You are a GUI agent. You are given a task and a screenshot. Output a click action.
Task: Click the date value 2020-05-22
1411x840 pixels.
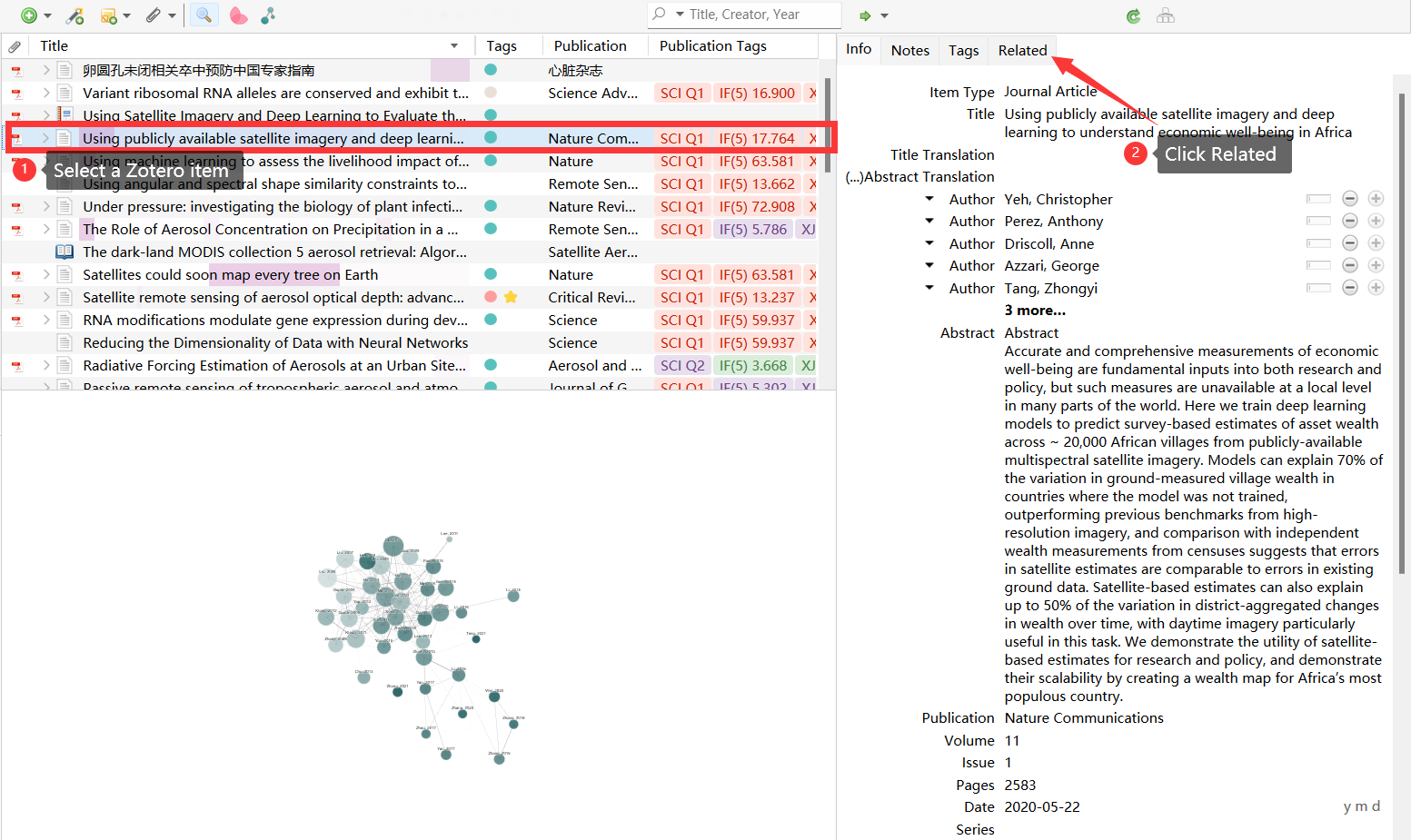(x=1042, y=807)
